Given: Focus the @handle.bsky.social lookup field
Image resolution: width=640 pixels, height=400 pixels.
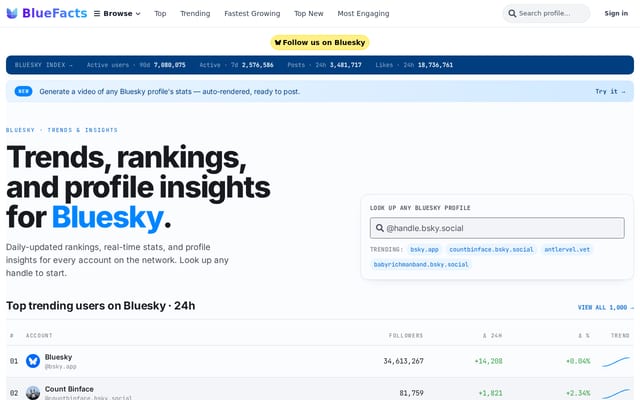Looking at the screenshot, I should coord(497,228).
